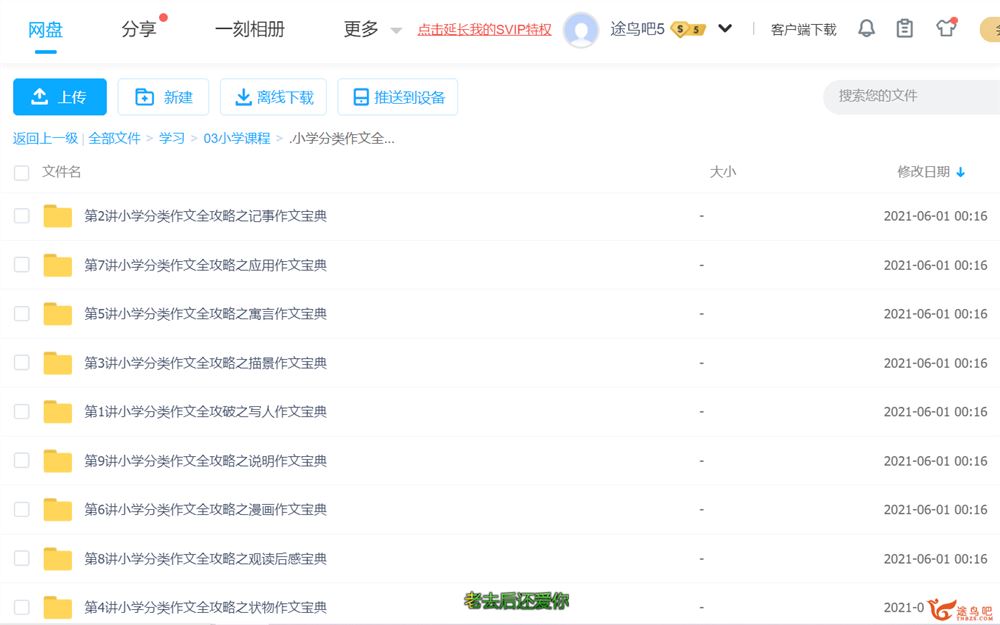Click the SVIP level 5 badge
The height and width of the screenshot is (625, 1000).
[688, 30]
